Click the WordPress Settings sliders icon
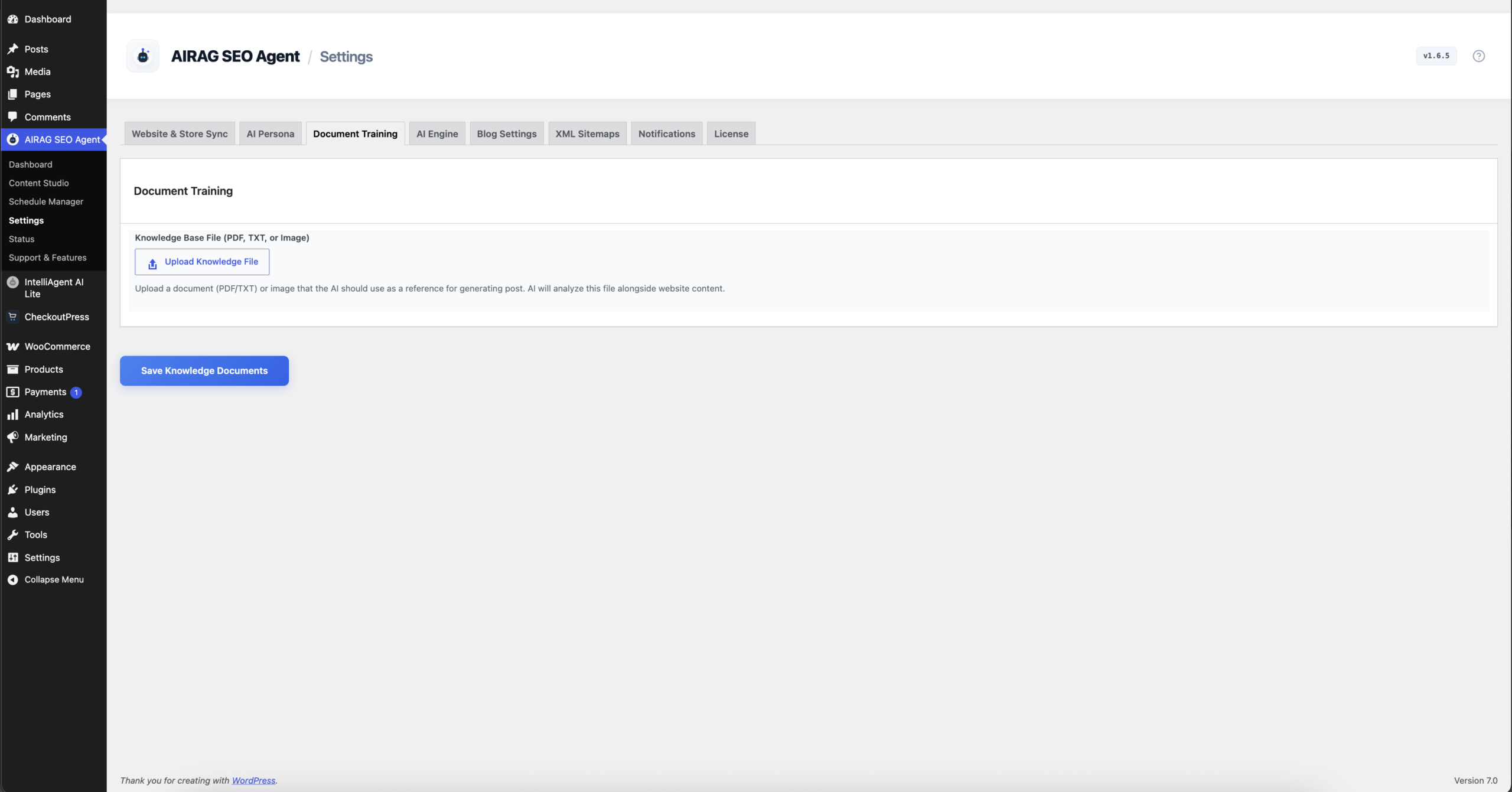Viewport: 1512px width, 792px height. click(12, 558)
